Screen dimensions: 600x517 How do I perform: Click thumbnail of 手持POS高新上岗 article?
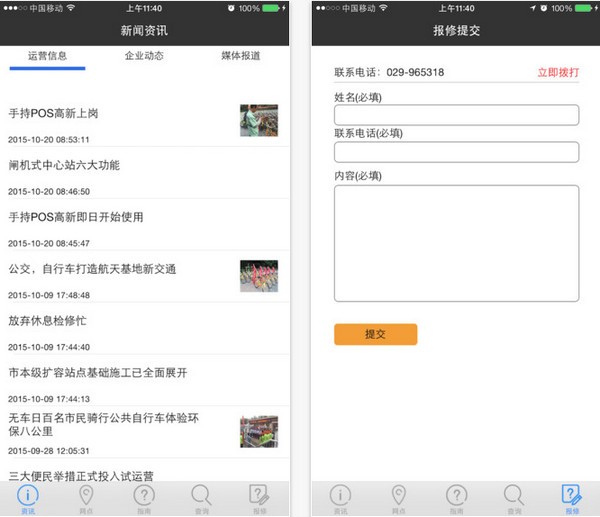pos(259,120)
